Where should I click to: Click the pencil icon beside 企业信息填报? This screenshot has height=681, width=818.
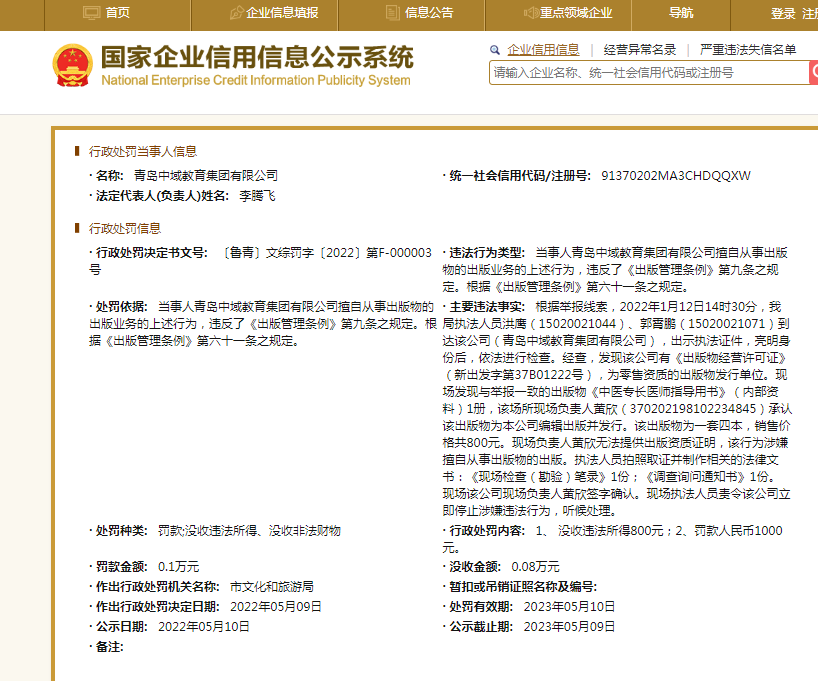click(x=236, y=13)
